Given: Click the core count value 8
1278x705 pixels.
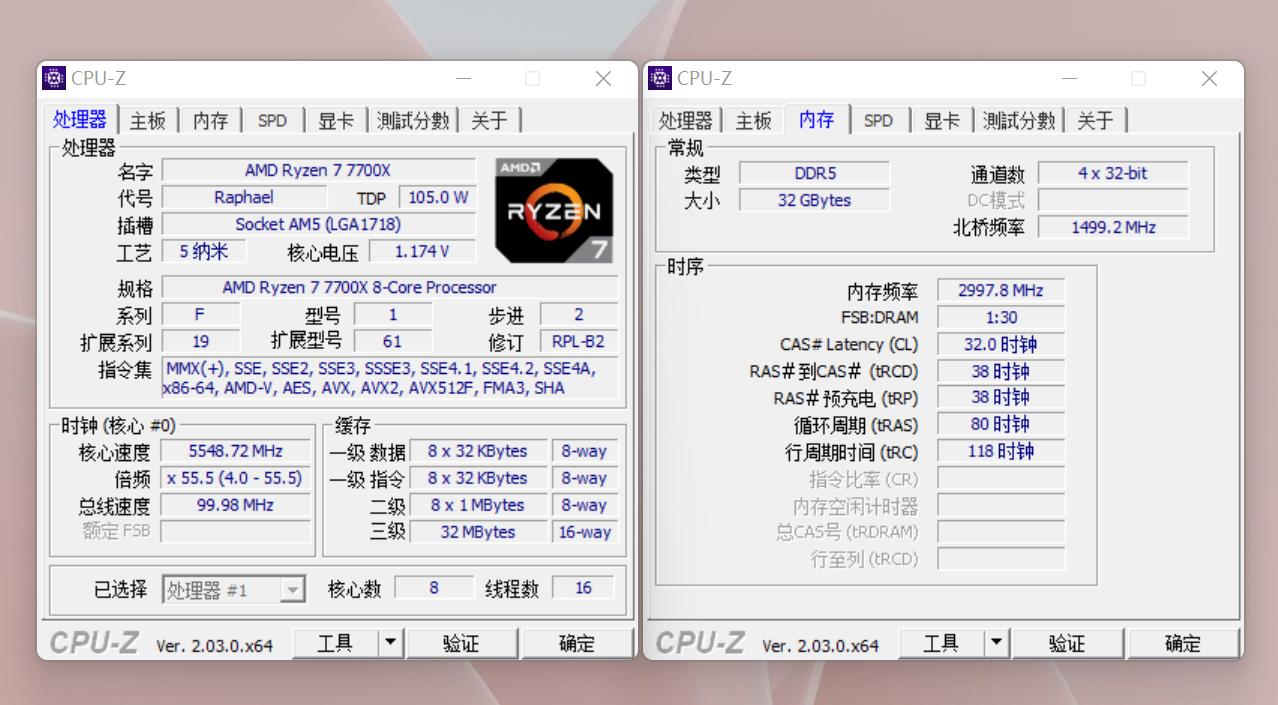Looking at the screenshot, I should click(x=434, y=589).
